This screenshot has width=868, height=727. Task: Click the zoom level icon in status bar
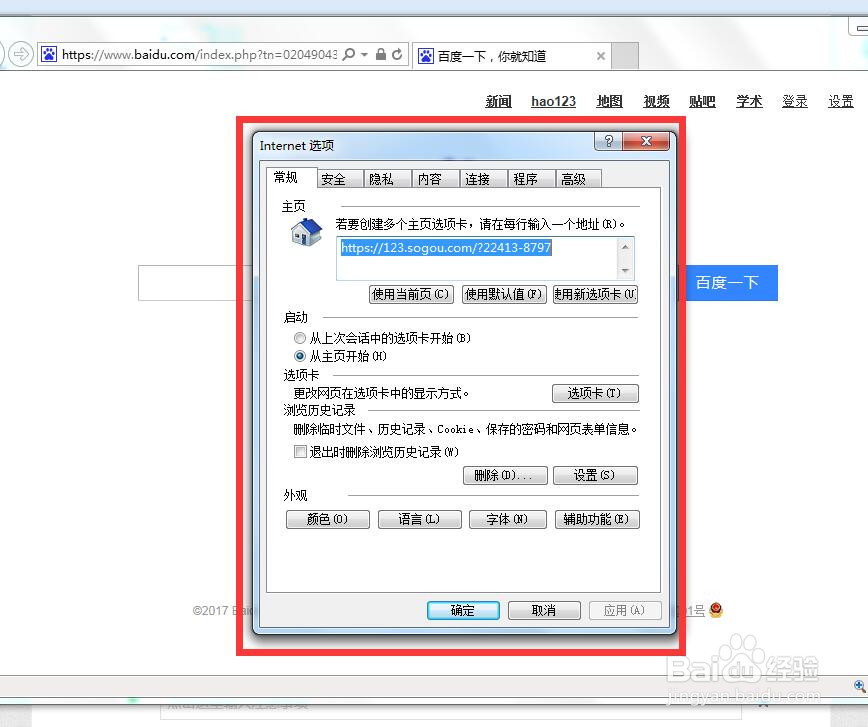(860, 687)
